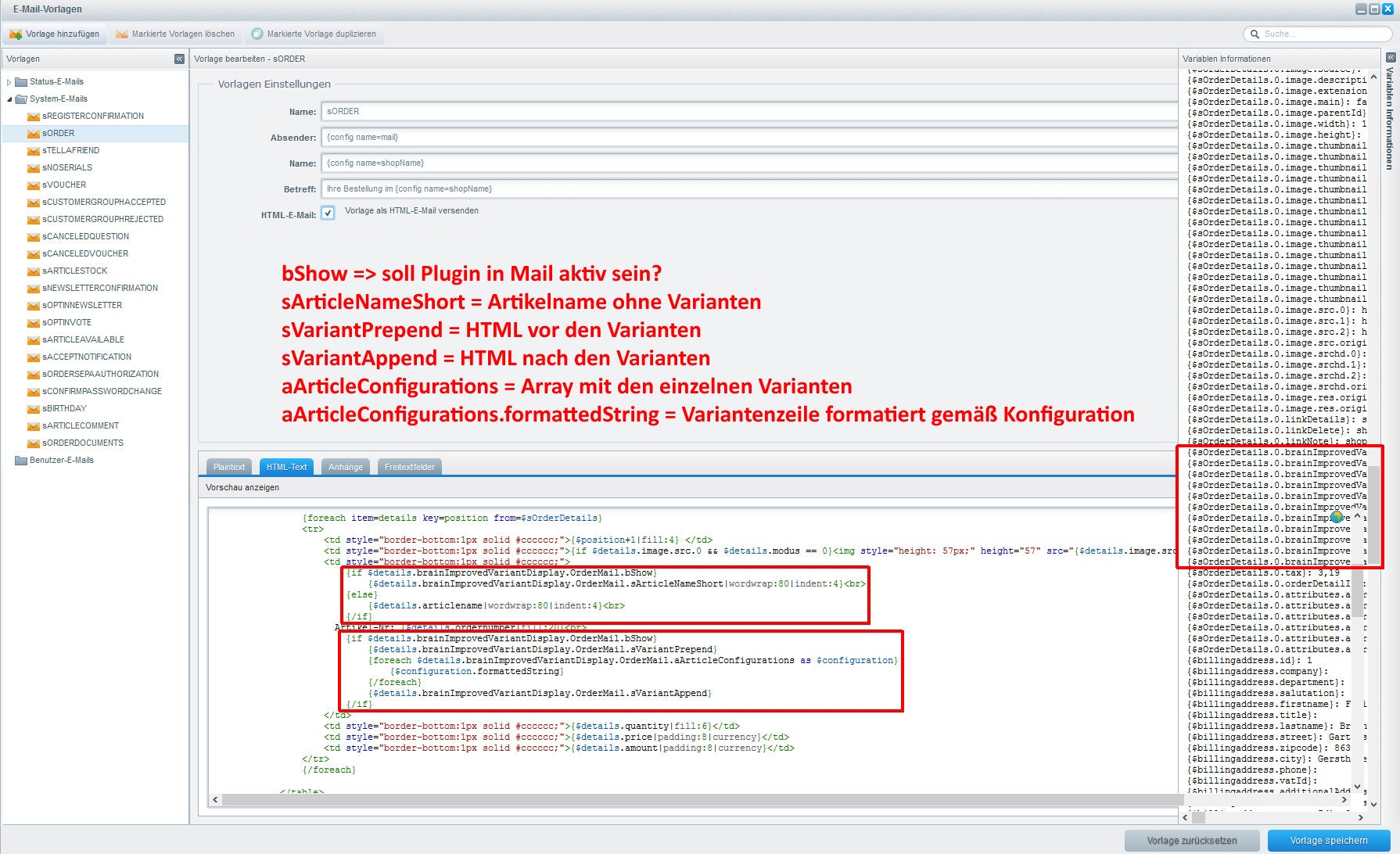The height and width of the screenshot is (854, 1400).
Task: Click the sARTICLECOMMENT envelope icon
Action: (x=33, y=425)
